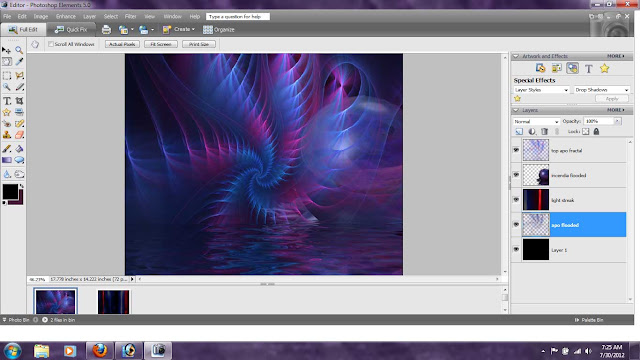Open the Enhance menu
The width and height of the screenshot is (640, 360).
(66, 17)
